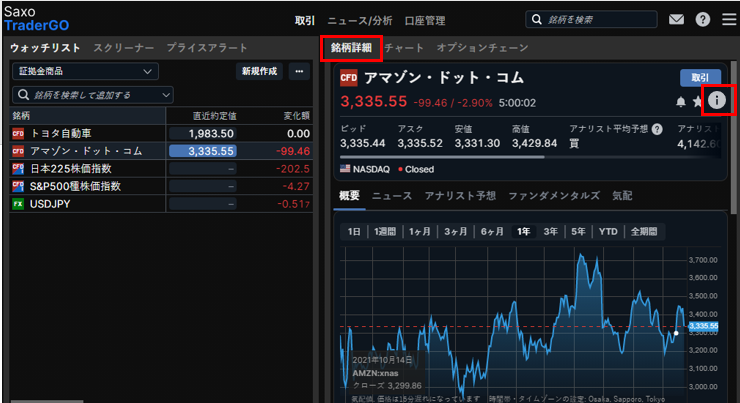Set chart range to YTD
This screenshot has width=740, height=403.
click(608, 232)
